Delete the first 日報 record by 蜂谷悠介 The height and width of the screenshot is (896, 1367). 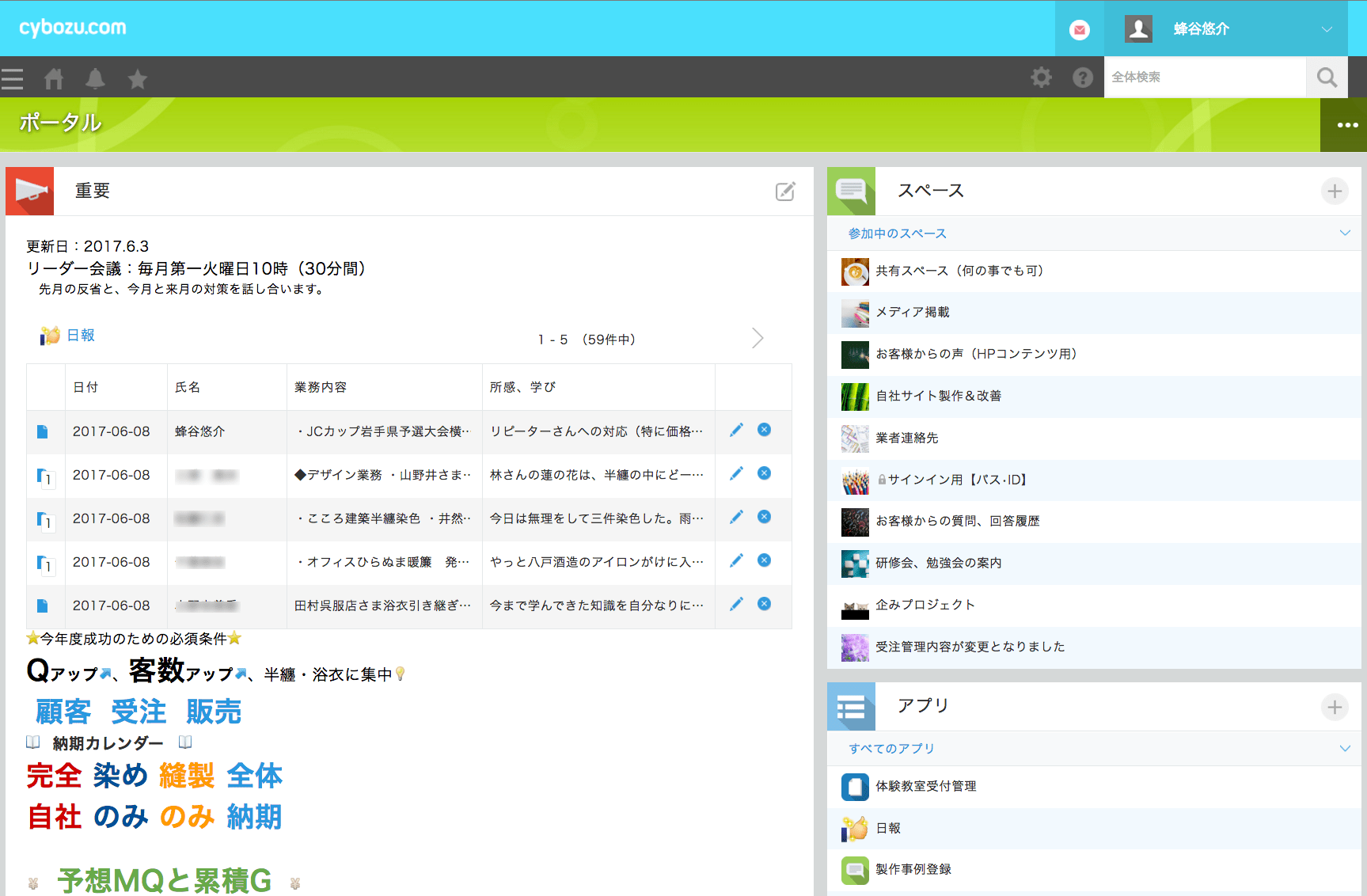[x=764, y=430]
